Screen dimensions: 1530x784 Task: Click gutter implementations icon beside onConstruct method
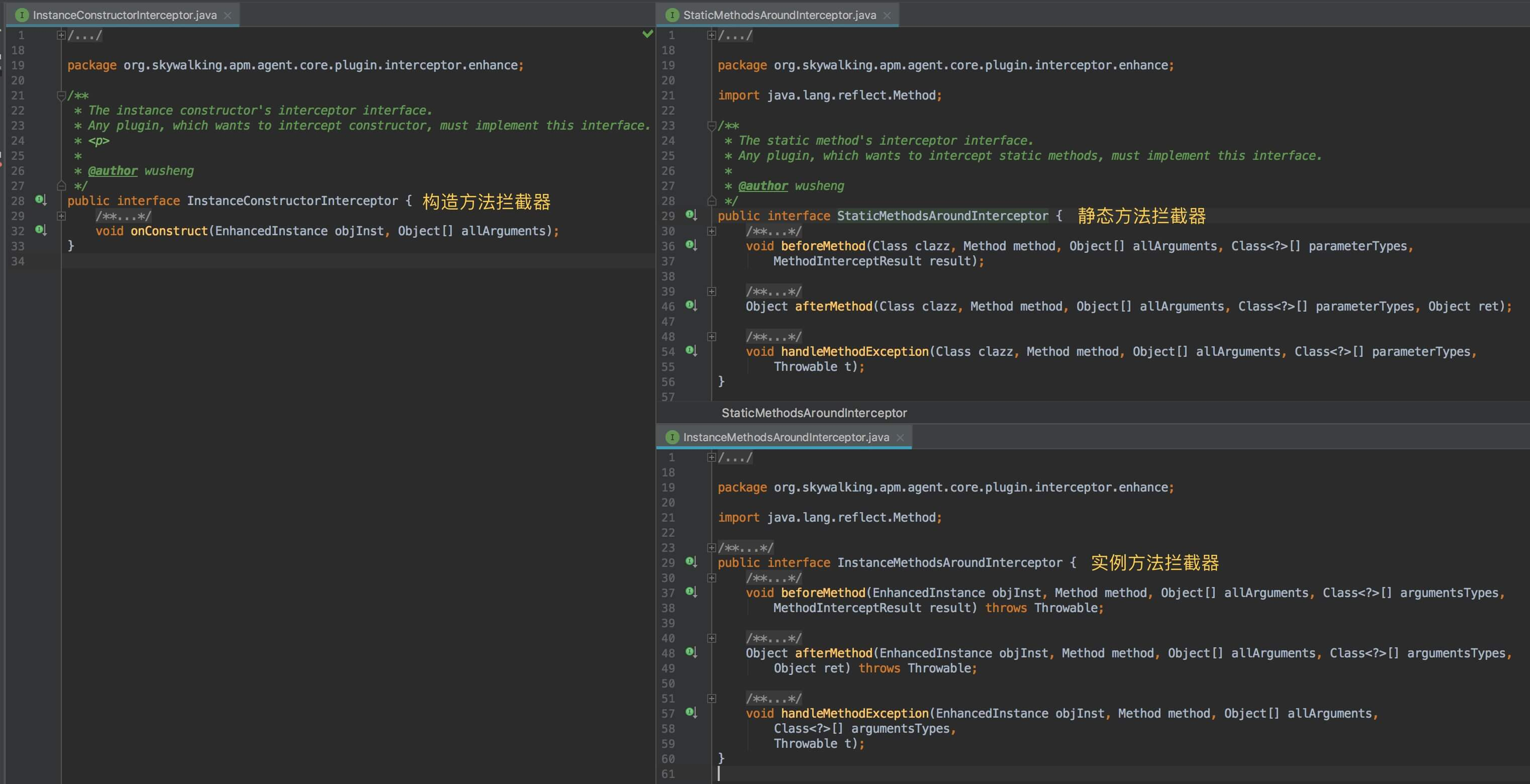click(40, 230)
